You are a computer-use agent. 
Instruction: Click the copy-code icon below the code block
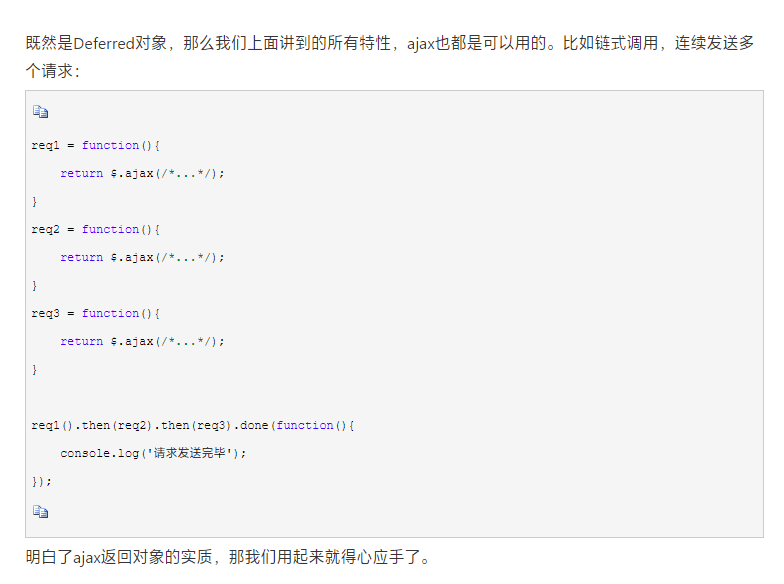click(40, 512)
